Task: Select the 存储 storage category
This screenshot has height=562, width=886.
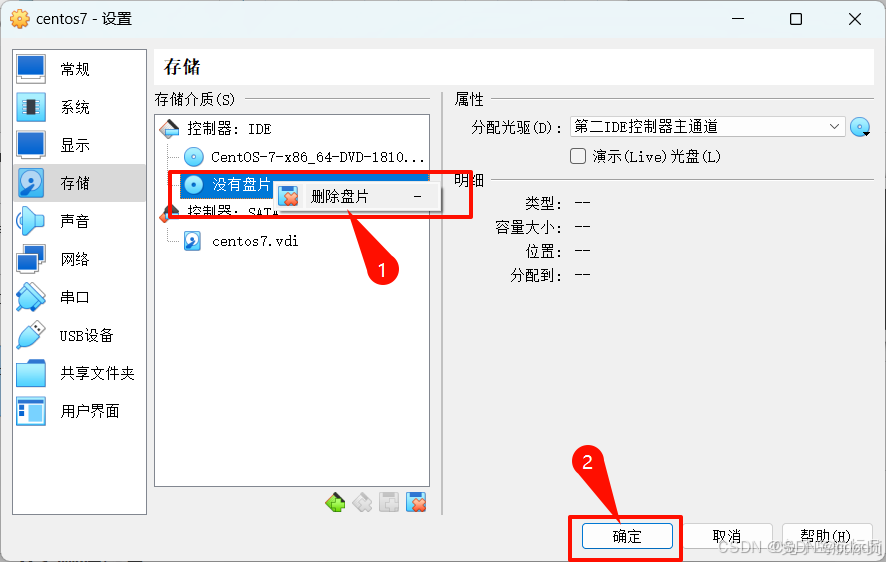Action: click(x=79, y=183)
